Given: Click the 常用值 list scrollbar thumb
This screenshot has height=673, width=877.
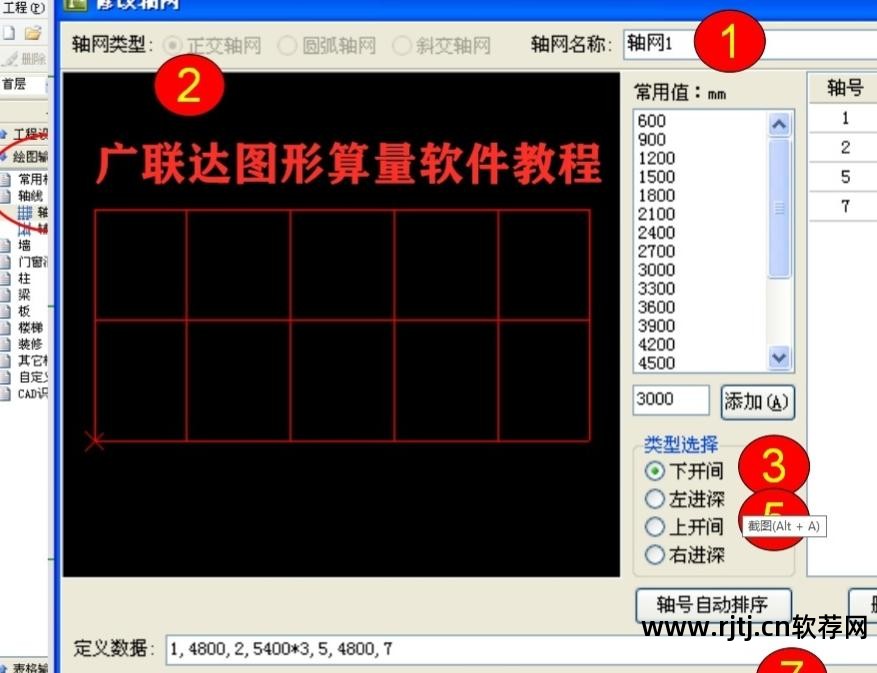Looking at the screenshot, I should [779, 208].
